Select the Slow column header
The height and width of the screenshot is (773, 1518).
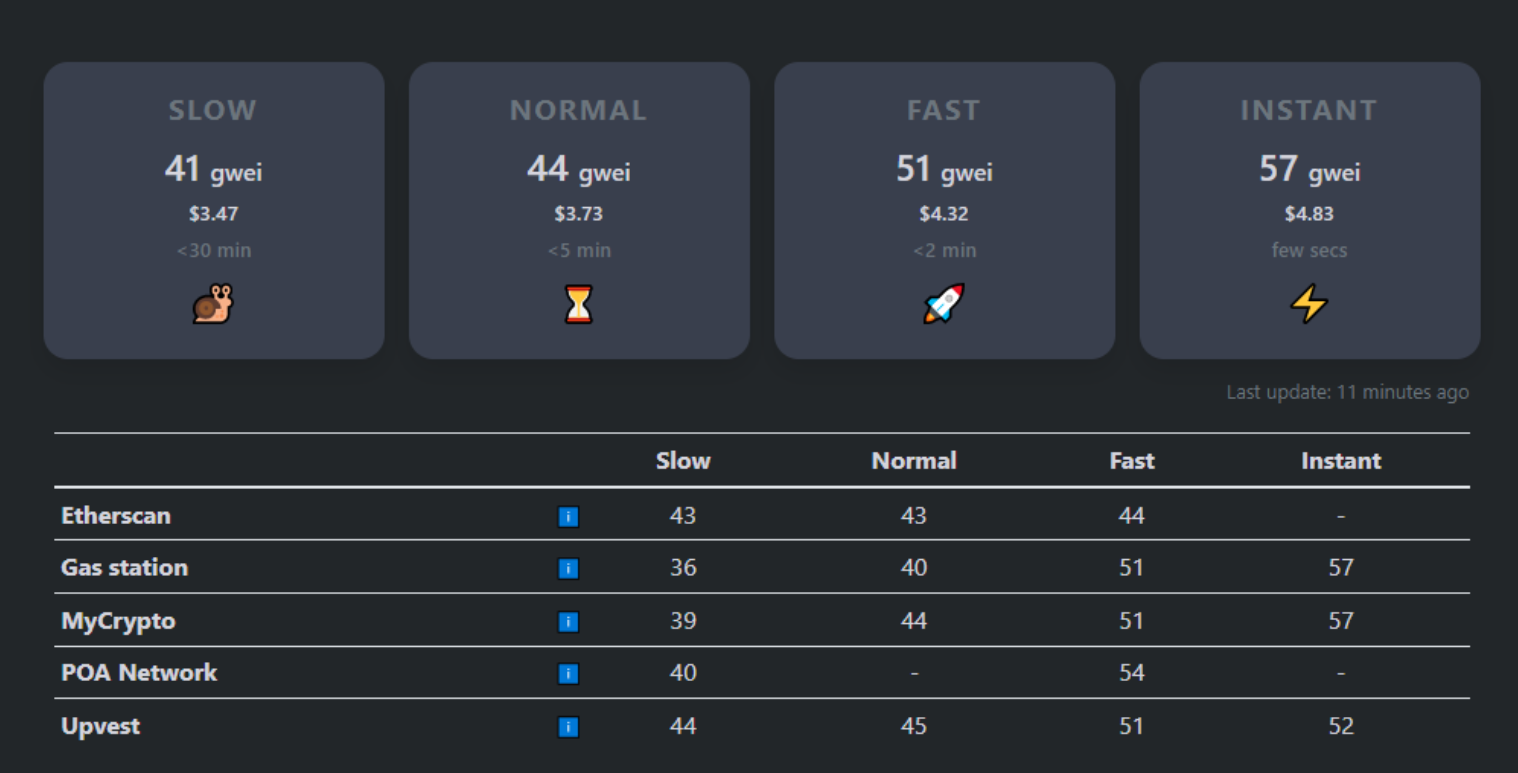pyautogui.click(x=683, y=461)
